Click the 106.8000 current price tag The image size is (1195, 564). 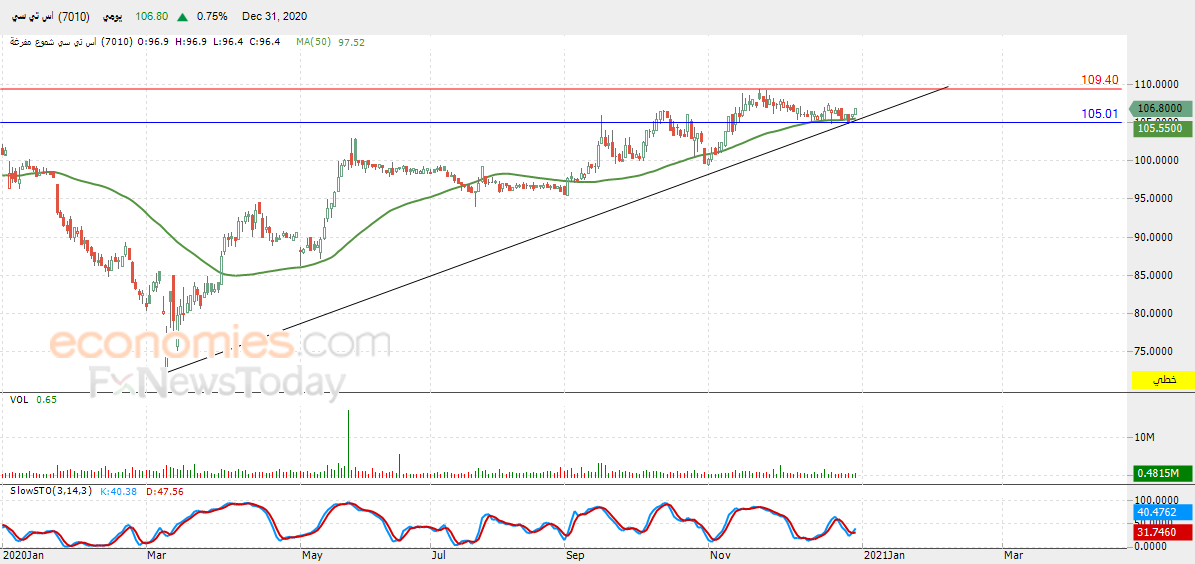click(1161, 109)
